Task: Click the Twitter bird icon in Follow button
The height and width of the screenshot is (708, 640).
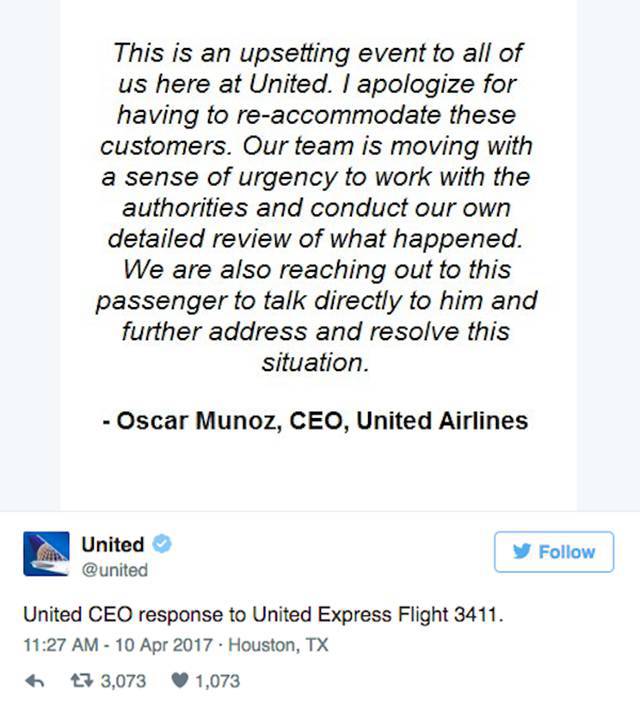Action: pos(522,551)
